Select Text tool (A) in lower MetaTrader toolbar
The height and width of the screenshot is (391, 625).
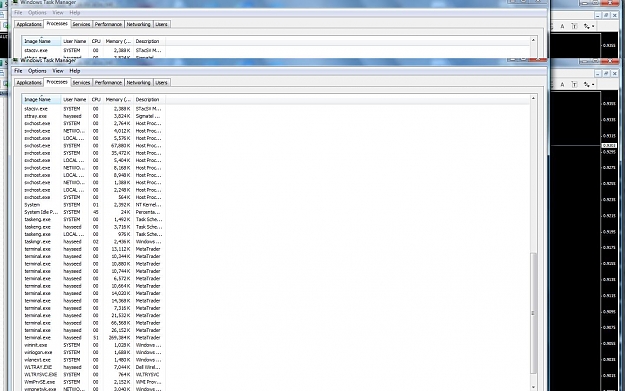[562, 84]
